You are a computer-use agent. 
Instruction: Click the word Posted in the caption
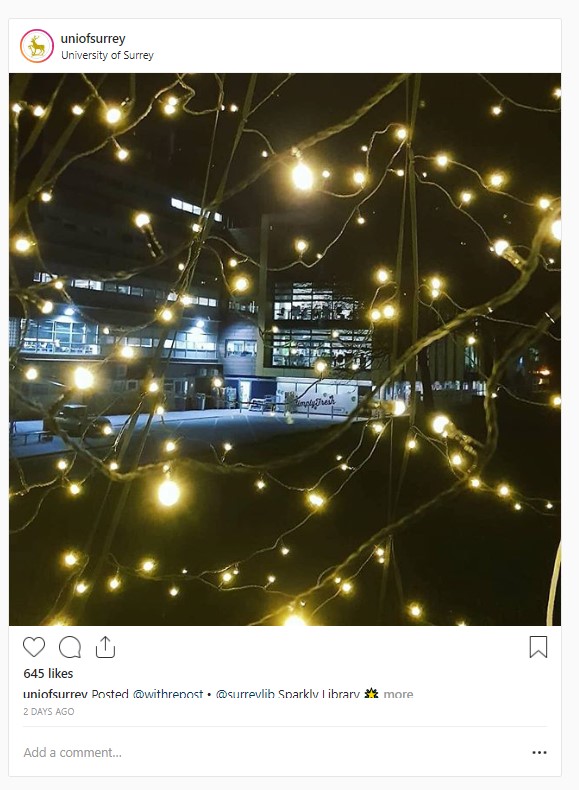point(110,694)
